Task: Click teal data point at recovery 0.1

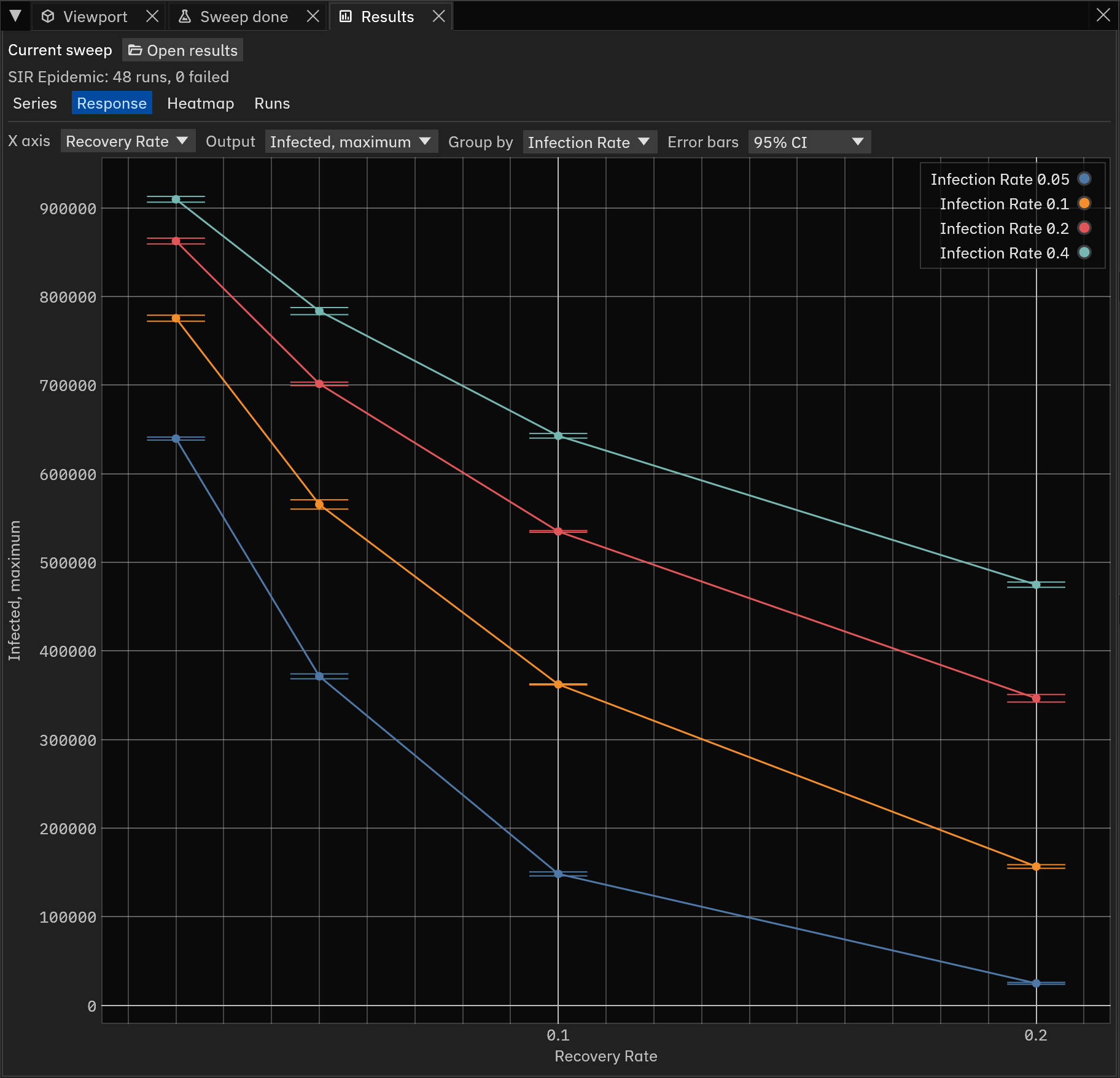Action: tap(558, 436)
